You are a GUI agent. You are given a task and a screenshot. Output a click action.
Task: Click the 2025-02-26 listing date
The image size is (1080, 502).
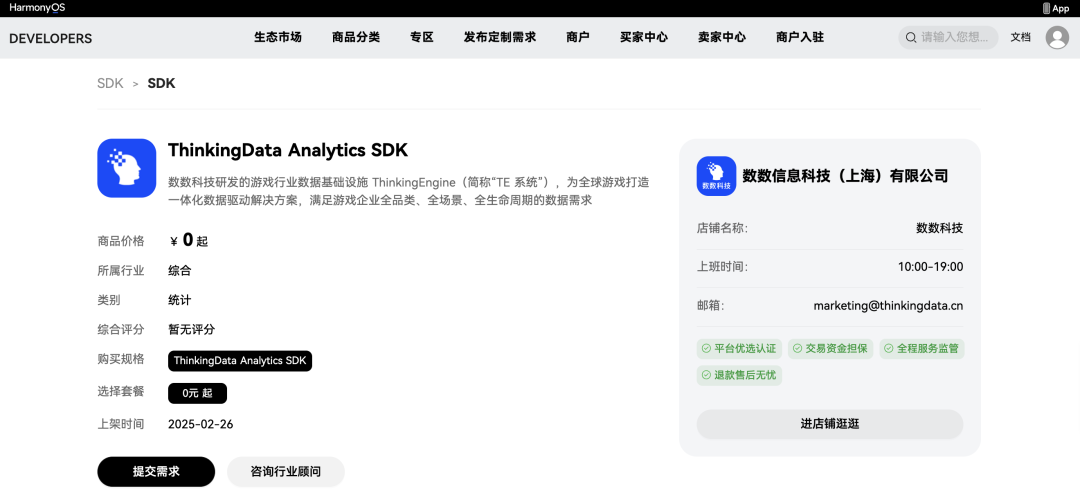tap(200, 424)
